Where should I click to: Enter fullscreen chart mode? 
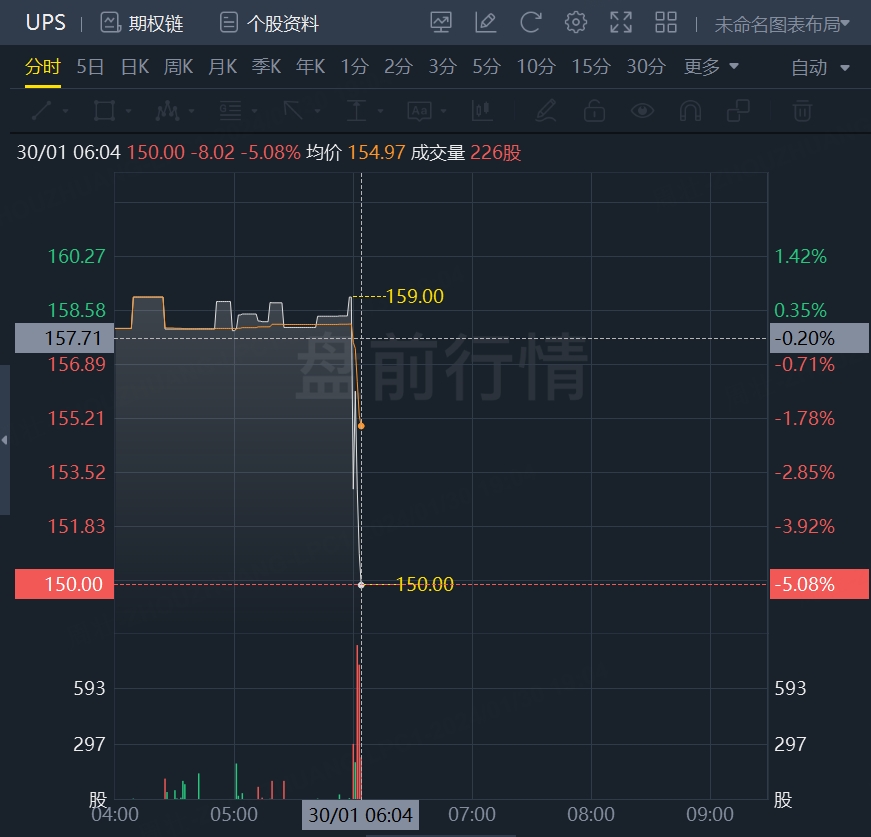tap(620, 22)
